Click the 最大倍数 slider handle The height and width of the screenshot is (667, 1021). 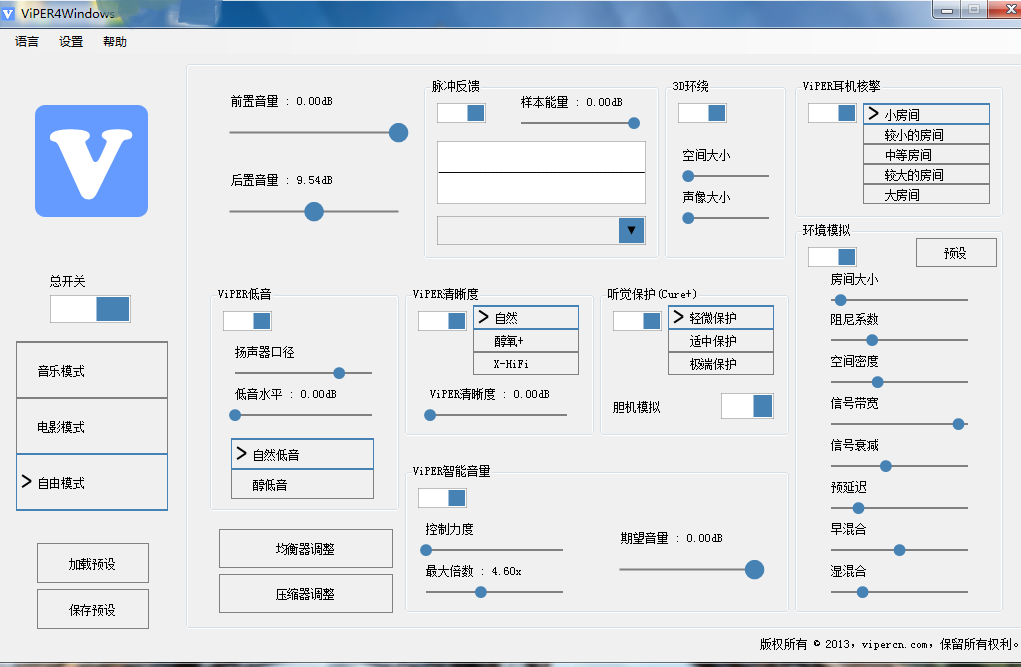click(481, 592)
